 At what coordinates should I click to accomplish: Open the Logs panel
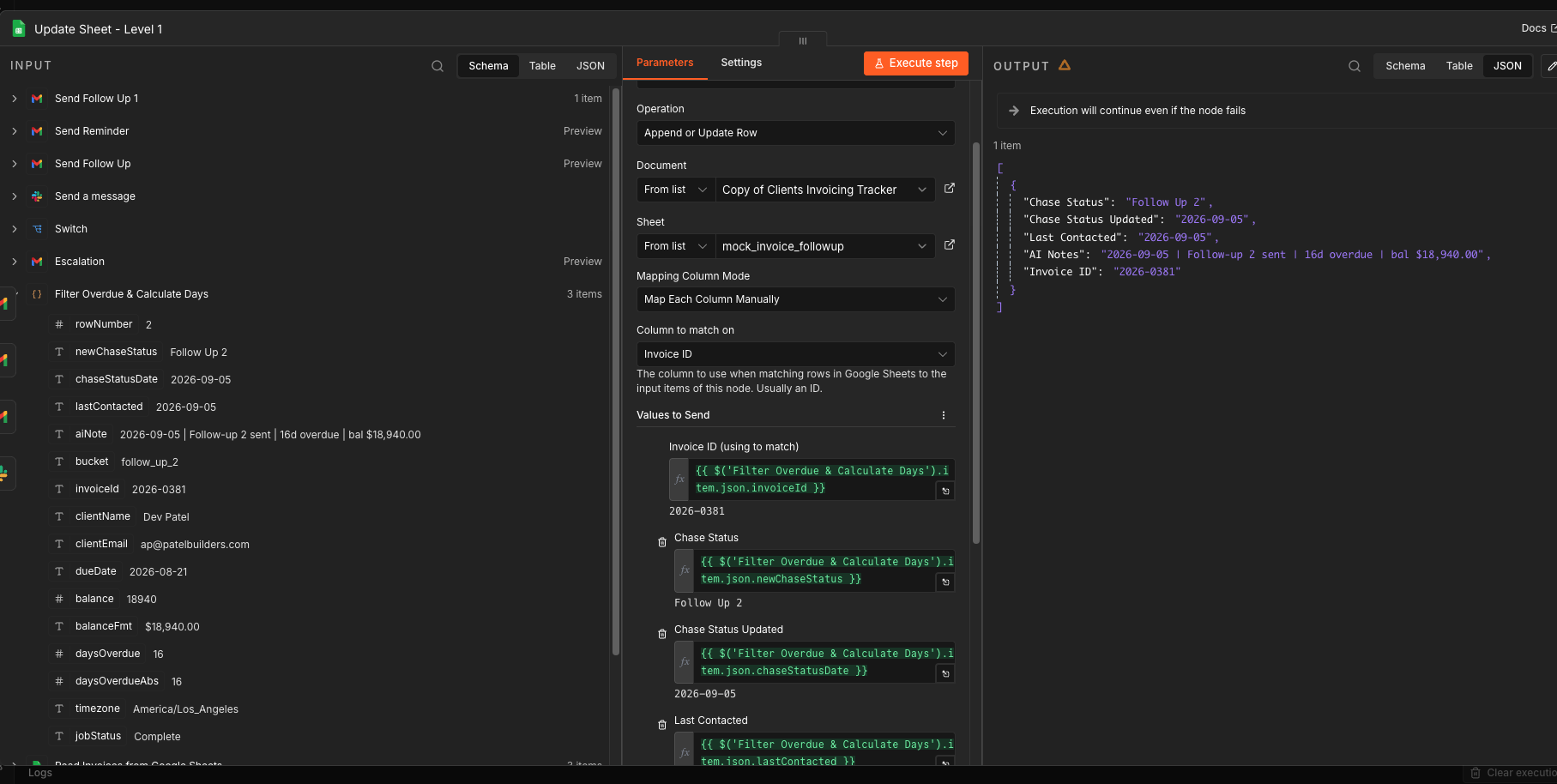(40, 773)
